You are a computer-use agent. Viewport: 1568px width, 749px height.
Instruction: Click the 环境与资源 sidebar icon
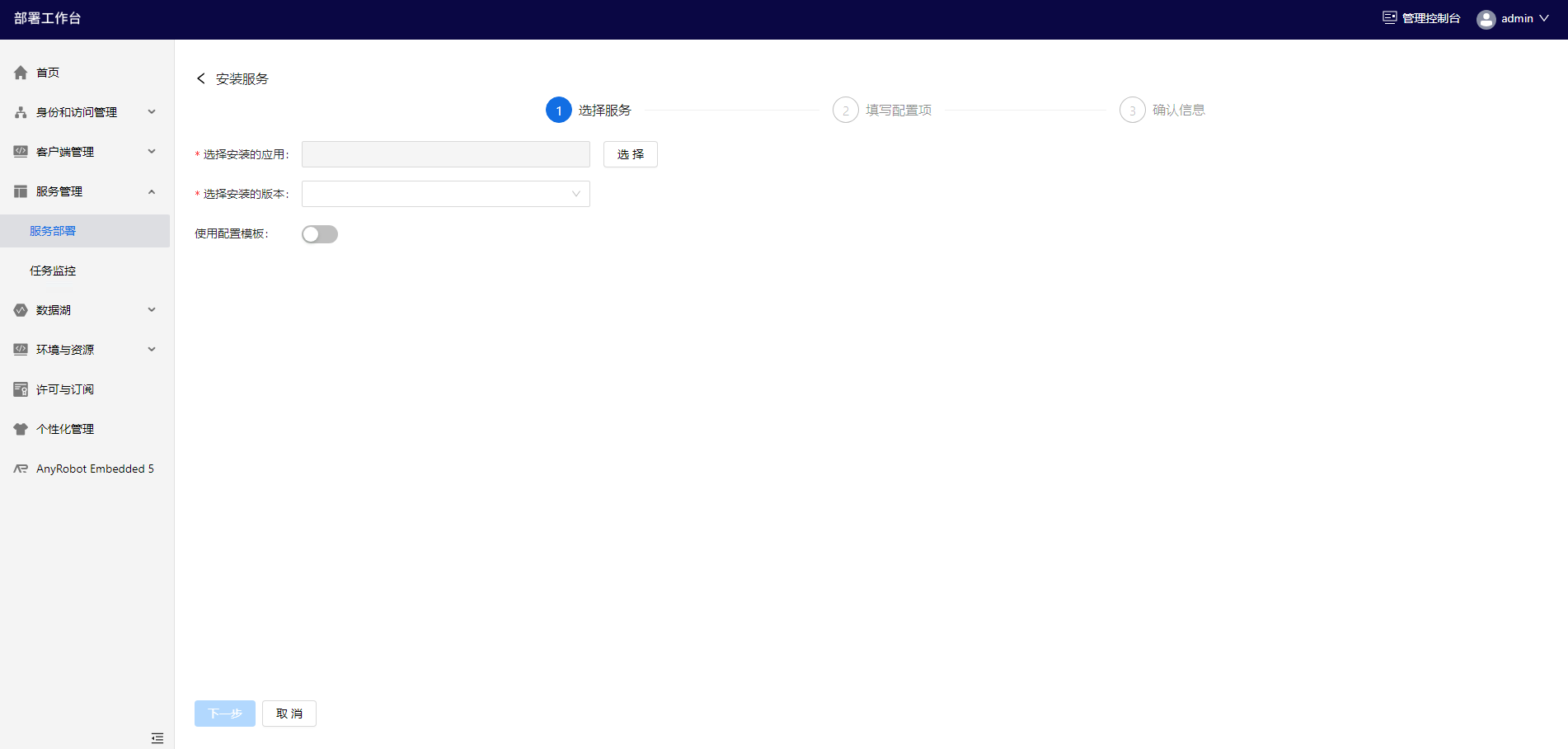tap(21, 350)
